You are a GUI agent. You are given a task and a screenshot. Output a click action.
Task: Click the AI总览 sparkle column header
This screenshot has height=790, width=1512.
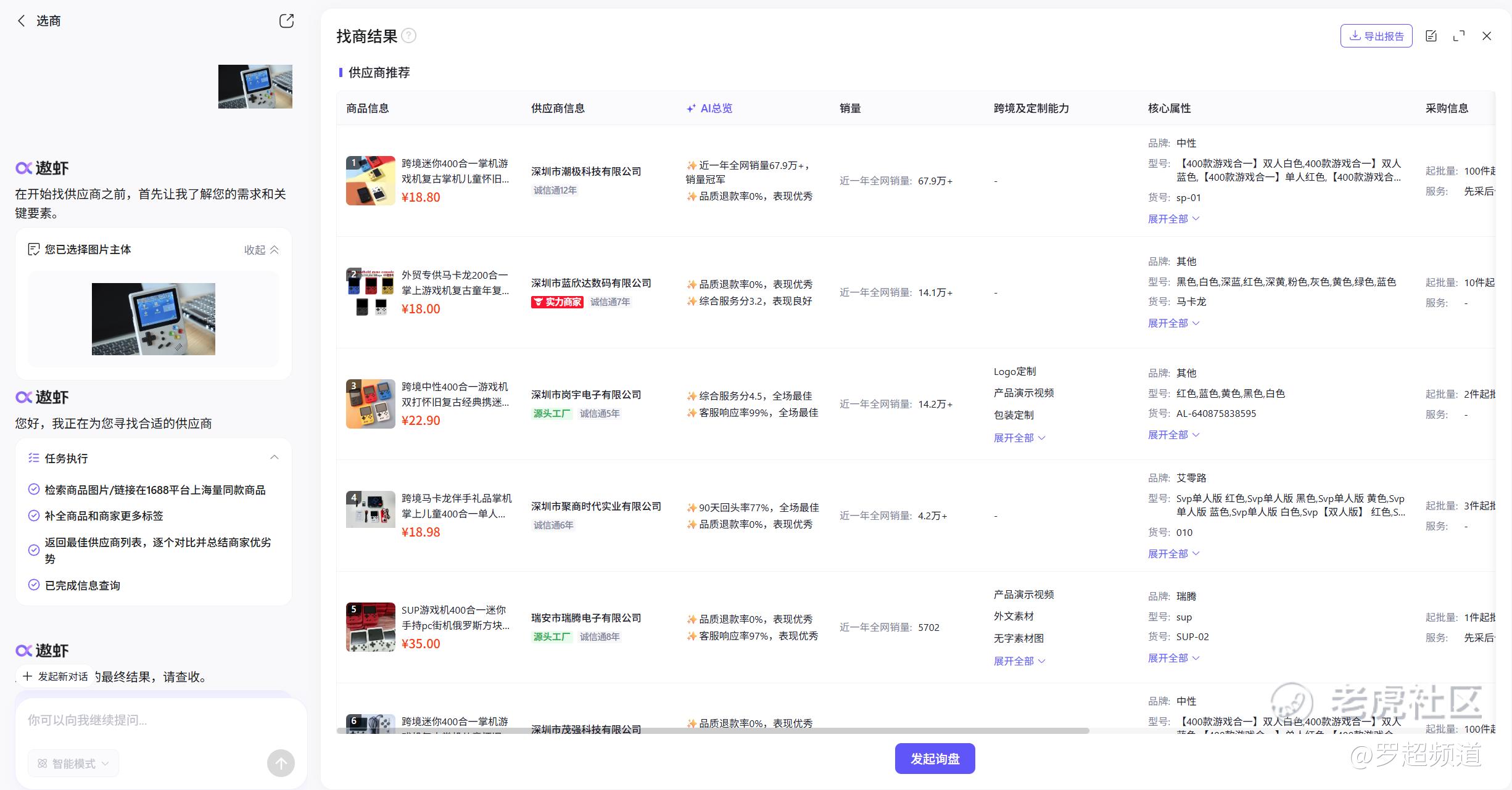[709, 109]
